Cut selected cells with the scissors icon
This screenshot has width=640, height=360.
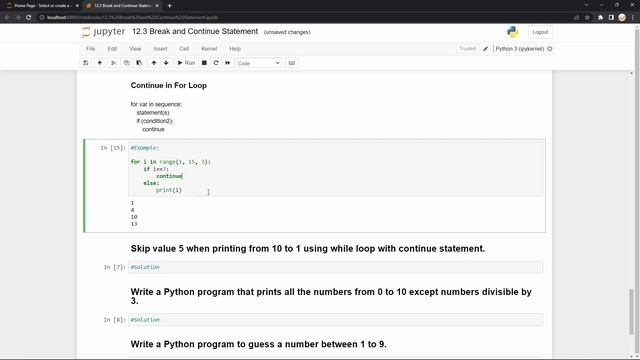pyautogui.click(x=114, y=63)
